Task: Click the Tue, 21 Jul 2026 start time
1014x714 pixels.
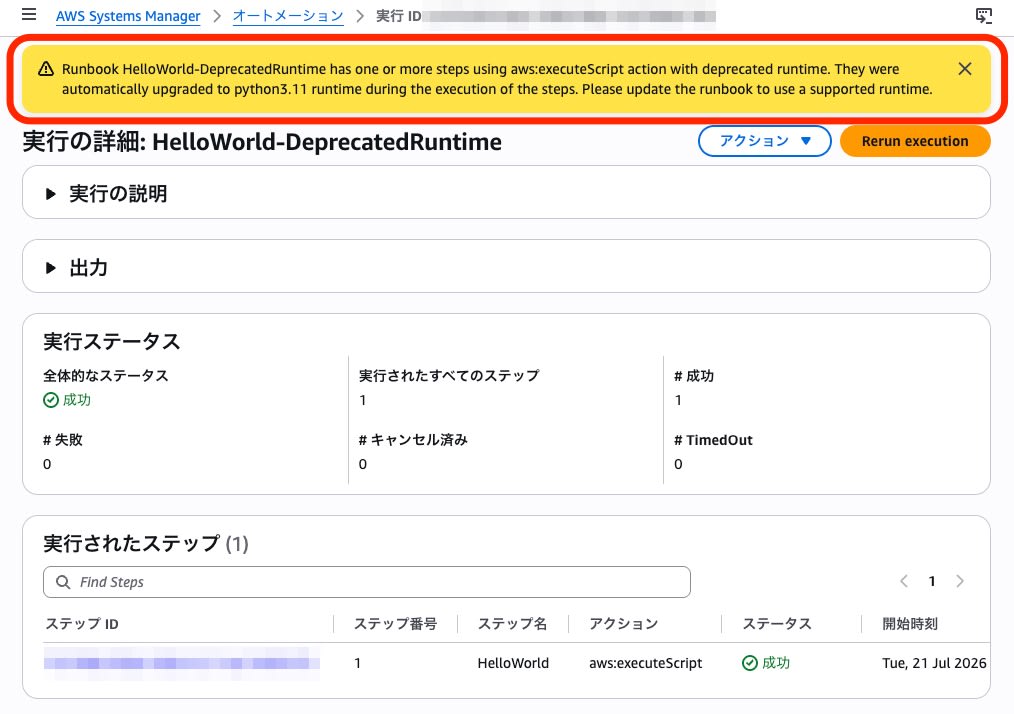Action: tap(934, 663)
